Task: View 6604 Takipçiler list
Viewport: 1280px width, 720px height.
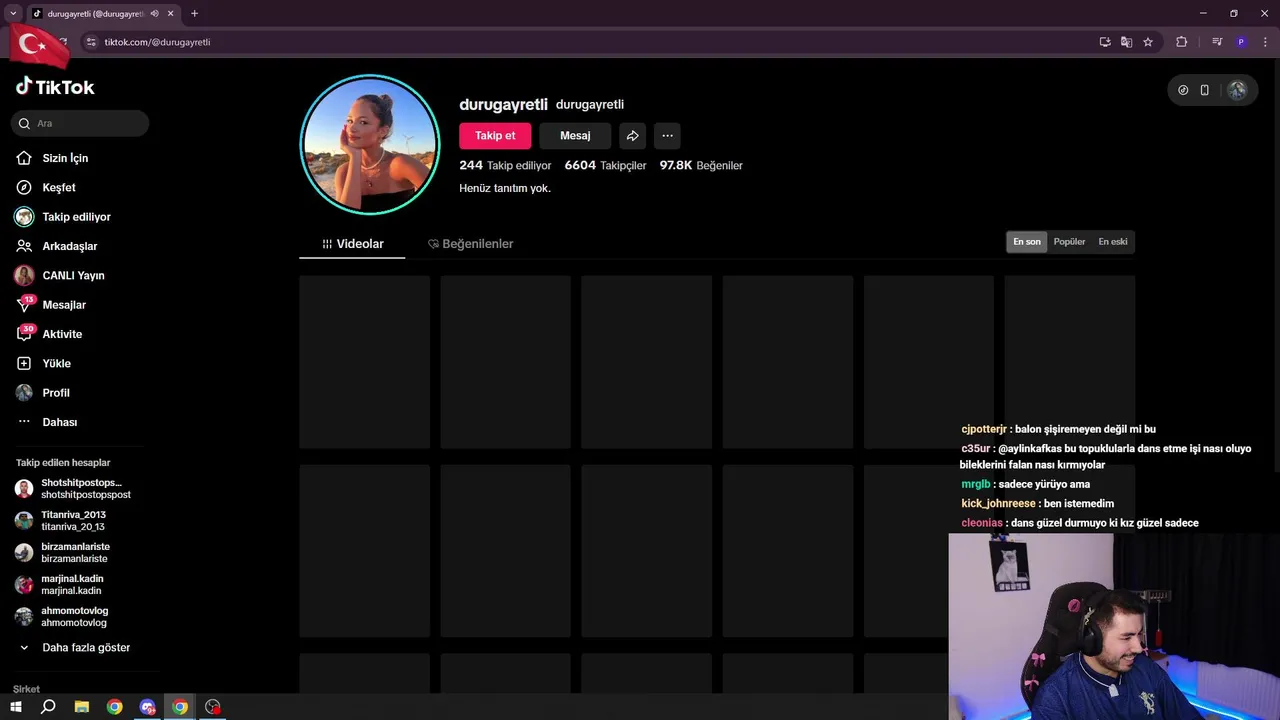Action: point(605,165)
